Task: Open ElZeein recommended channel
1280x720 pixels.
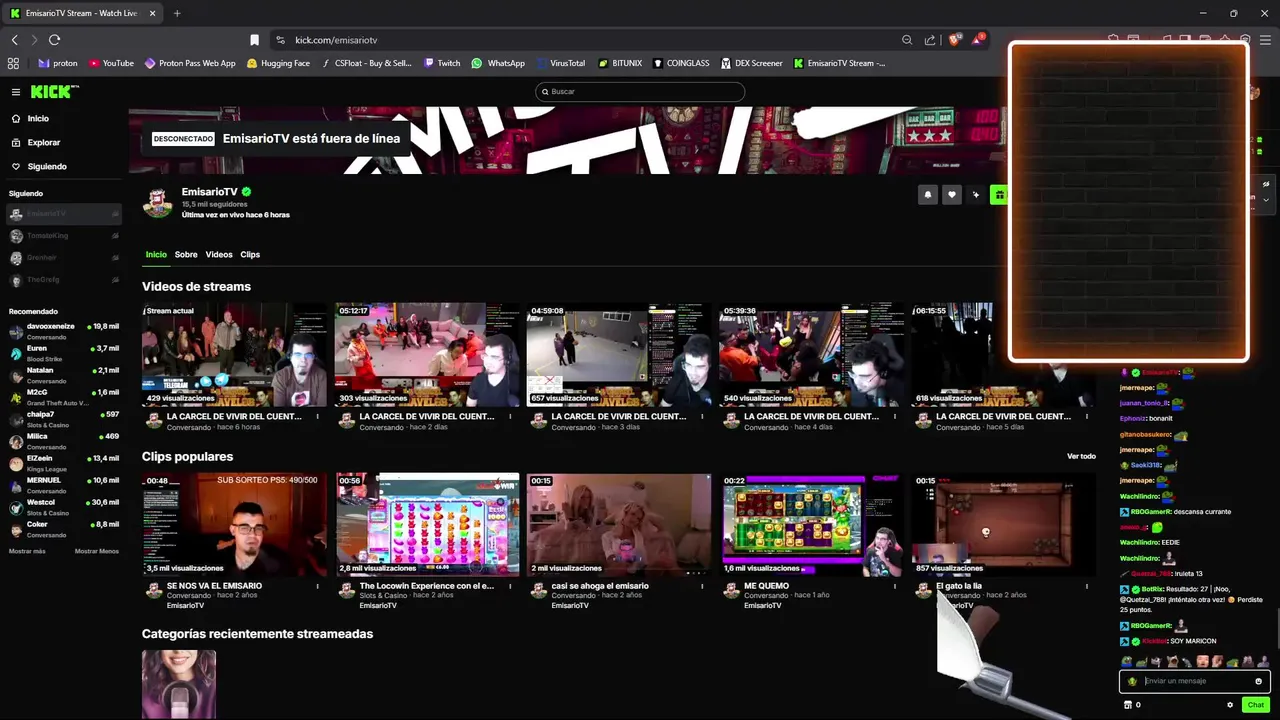Action: point(64,463)
